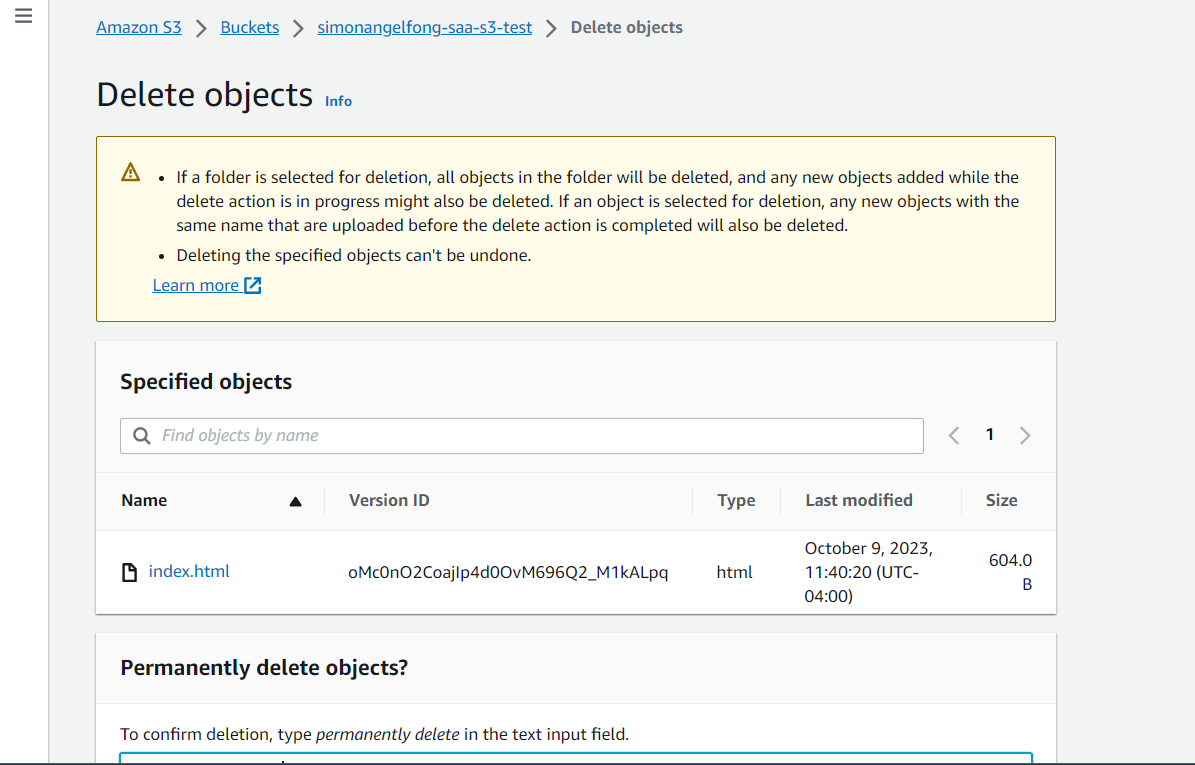Viewport: 1195px width, 765px height.
Task: Click the Name column header
Action: tap(144, 501)
